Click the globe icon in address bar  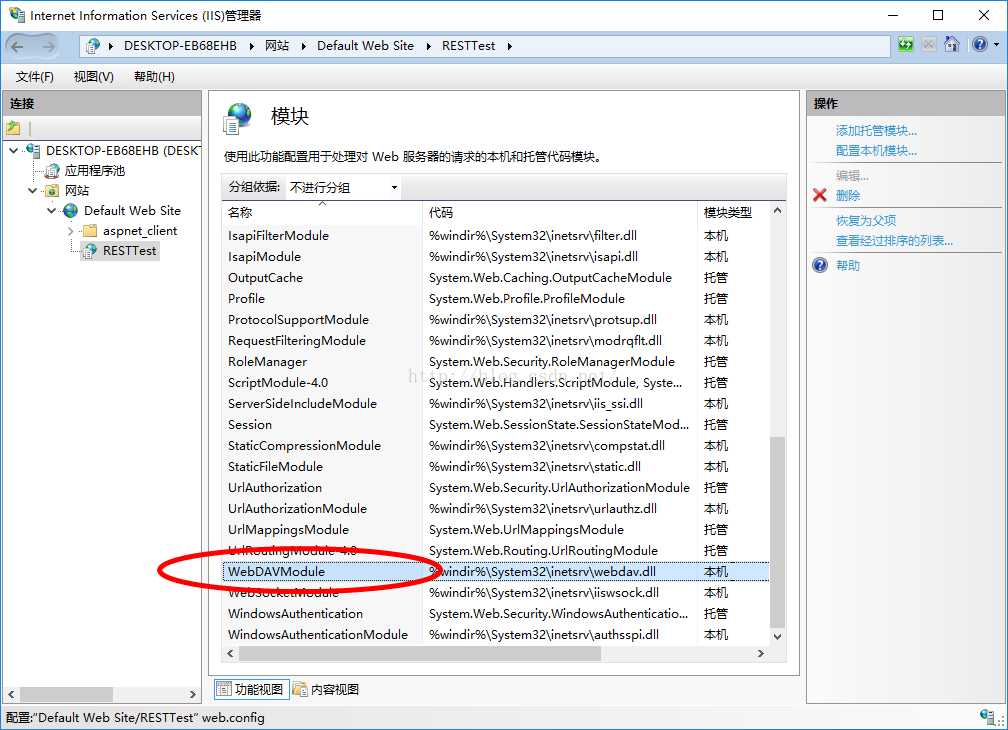coord(93,46)
